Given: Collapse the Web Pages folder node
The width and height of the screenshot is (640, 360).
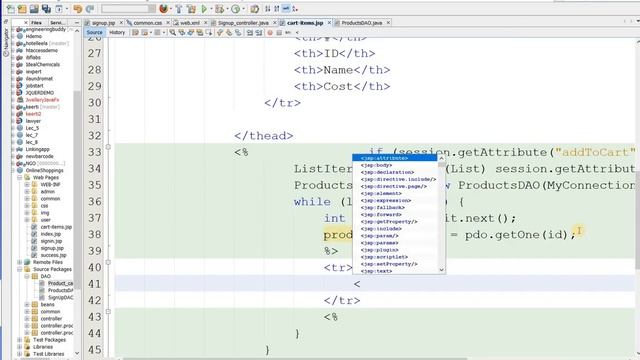Looking at the screenshot, I should (20, 178).
